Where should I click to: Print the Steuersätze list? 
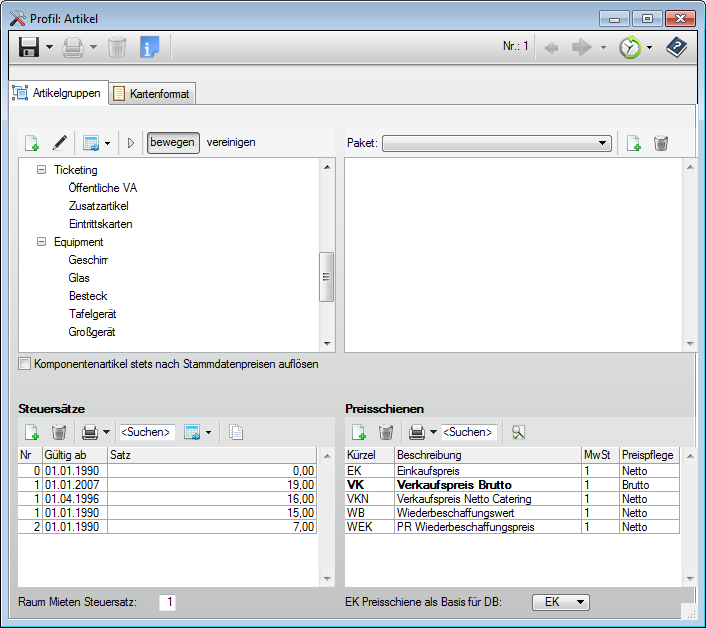coord(89,433)
